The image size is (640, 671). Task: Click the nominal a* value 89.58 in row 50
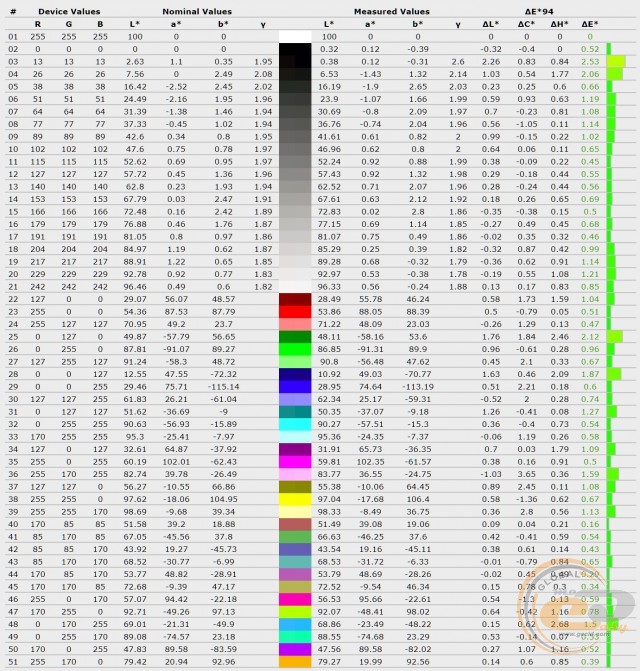click(x=176, y=649)
